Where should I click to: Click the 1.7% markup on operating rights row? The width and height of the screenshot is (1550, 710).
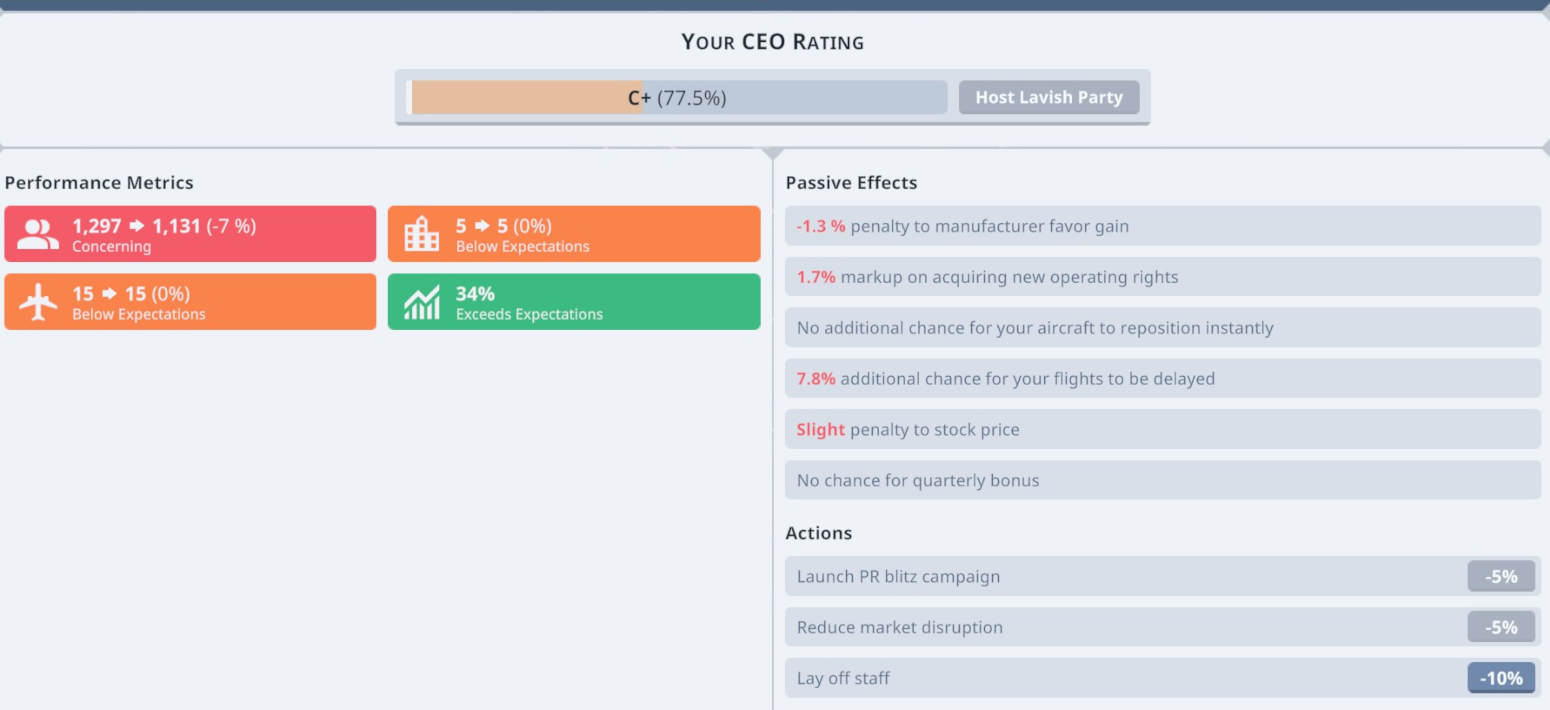[x=1163, y=277]
